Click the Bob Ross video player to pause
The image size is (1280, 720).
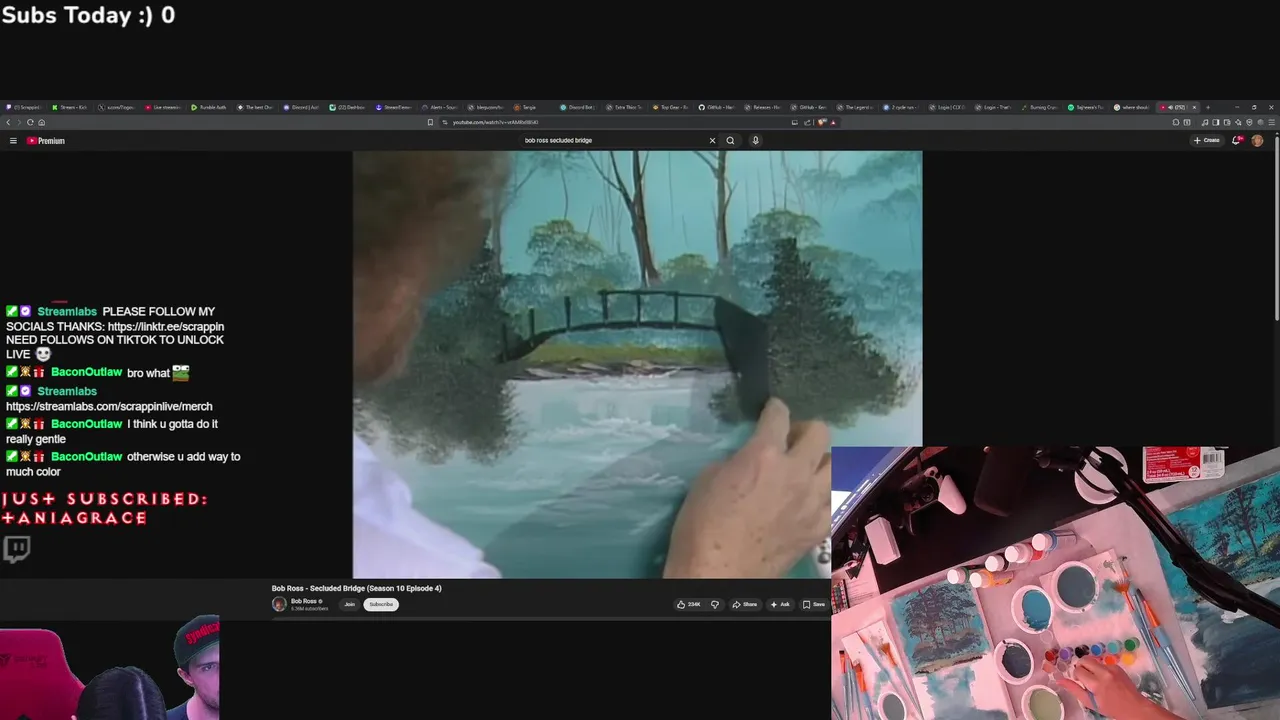tap(637, 364)
